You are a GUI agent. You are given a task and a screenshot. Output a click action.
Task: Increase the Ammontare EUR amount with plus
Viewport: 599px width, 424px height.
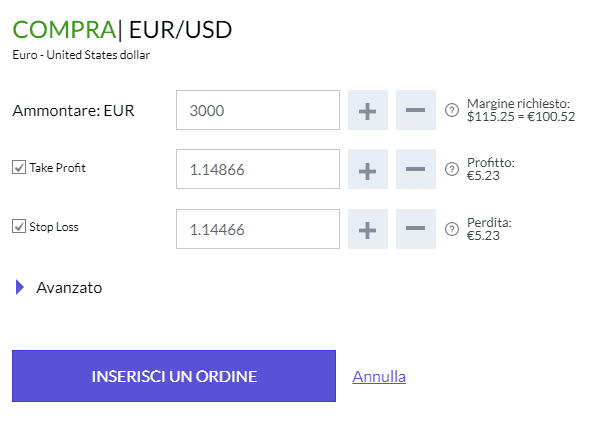tap(367, 110)
